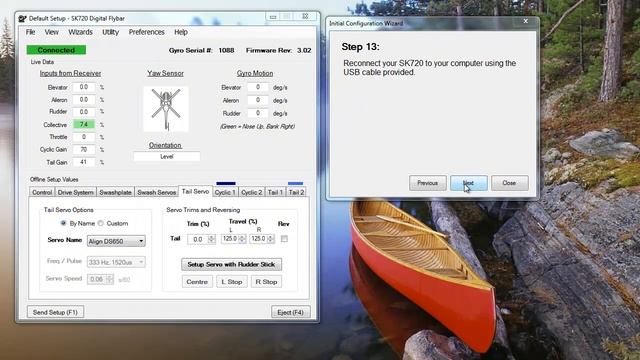640x360 pixels.
Task: Open the Wizards menu
Action: (80, 32)
